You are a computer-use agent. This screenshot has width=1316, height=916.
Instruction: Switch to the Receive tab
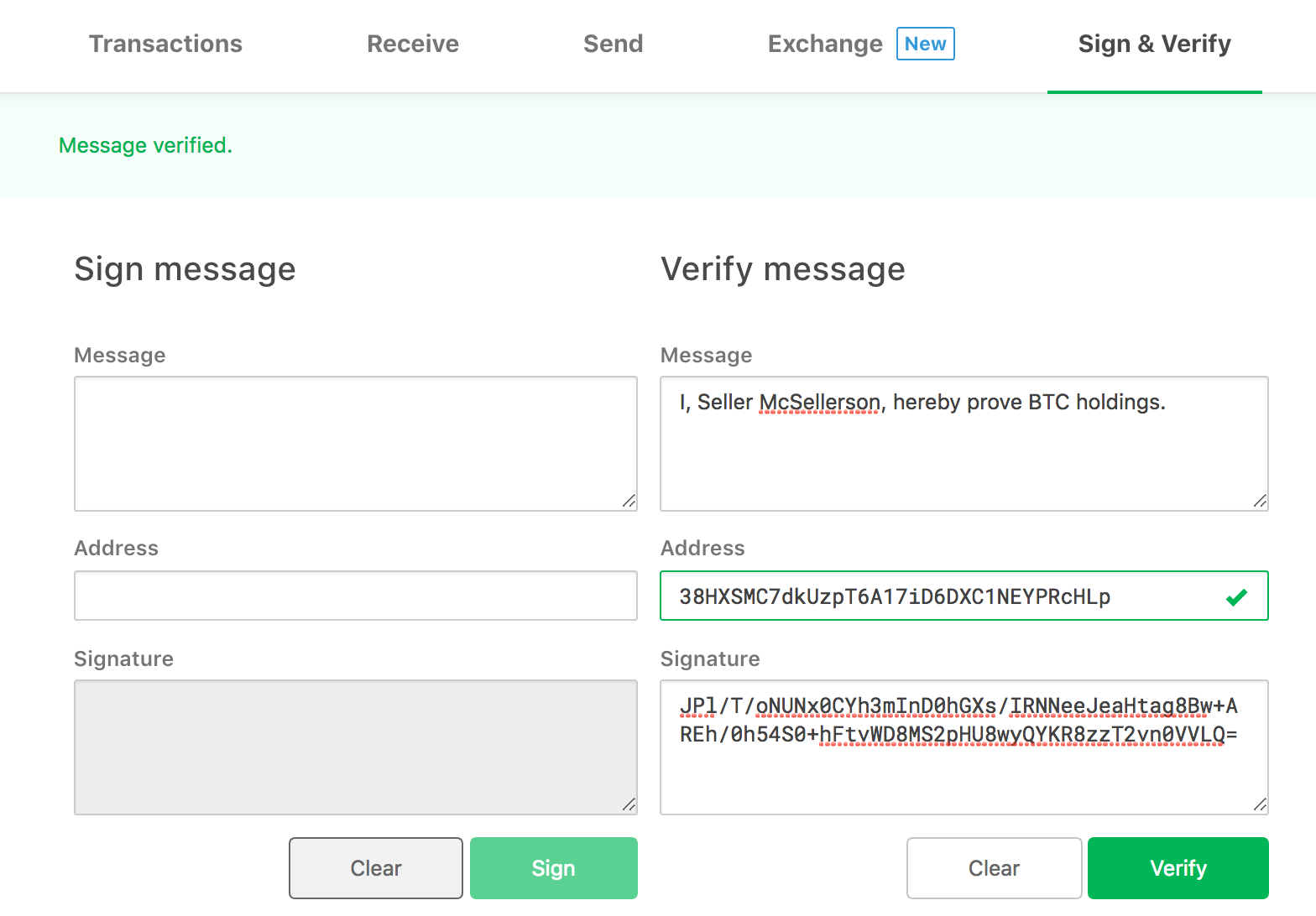(x=413, y=44)
